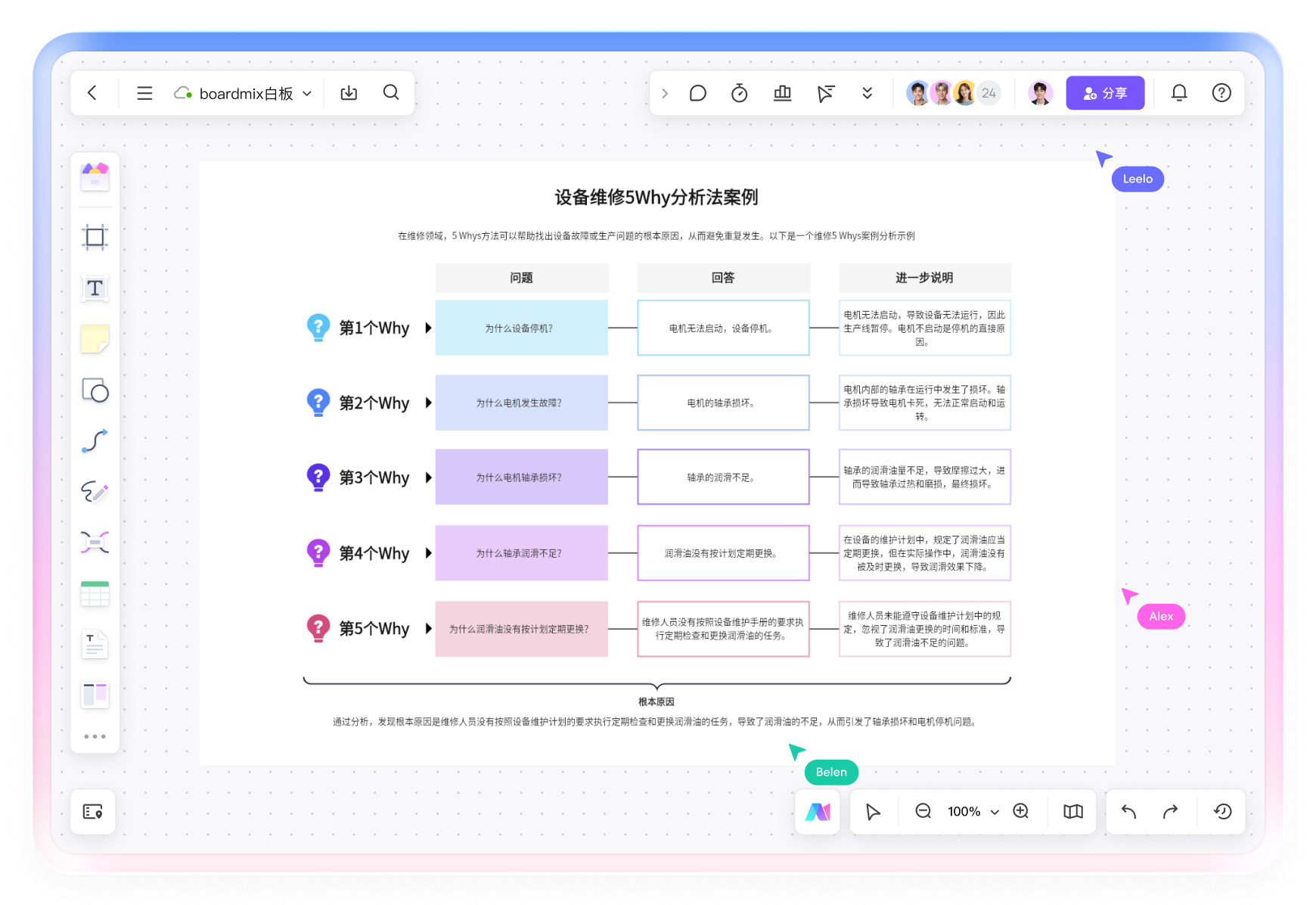This screenshot has height=905, width=1316.
Task: Insert a Table from the sidebar
Action: pyautogui.click(x=94, y=593)
